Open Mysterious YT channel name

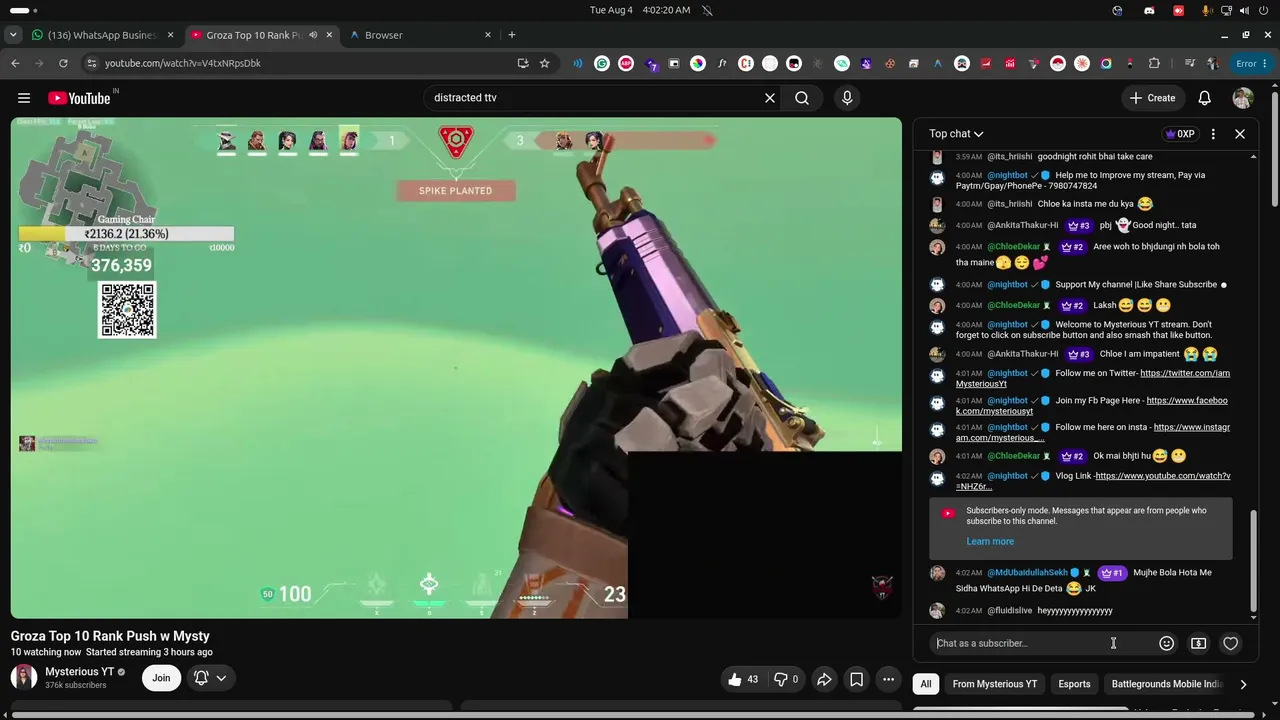(80, 672)
